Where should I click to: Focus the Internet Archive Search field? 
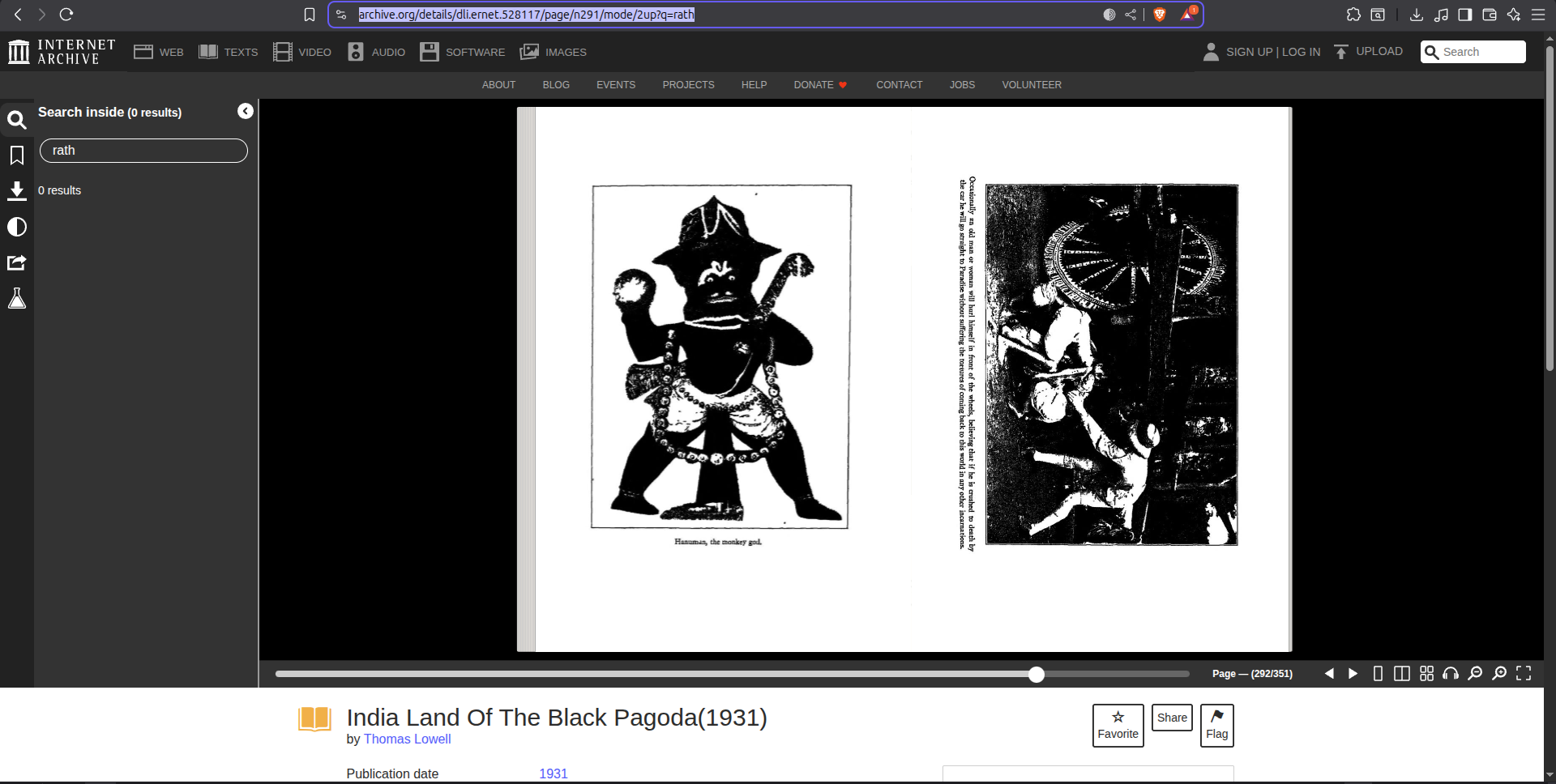pyautogui.click(x=1473, y=52)
